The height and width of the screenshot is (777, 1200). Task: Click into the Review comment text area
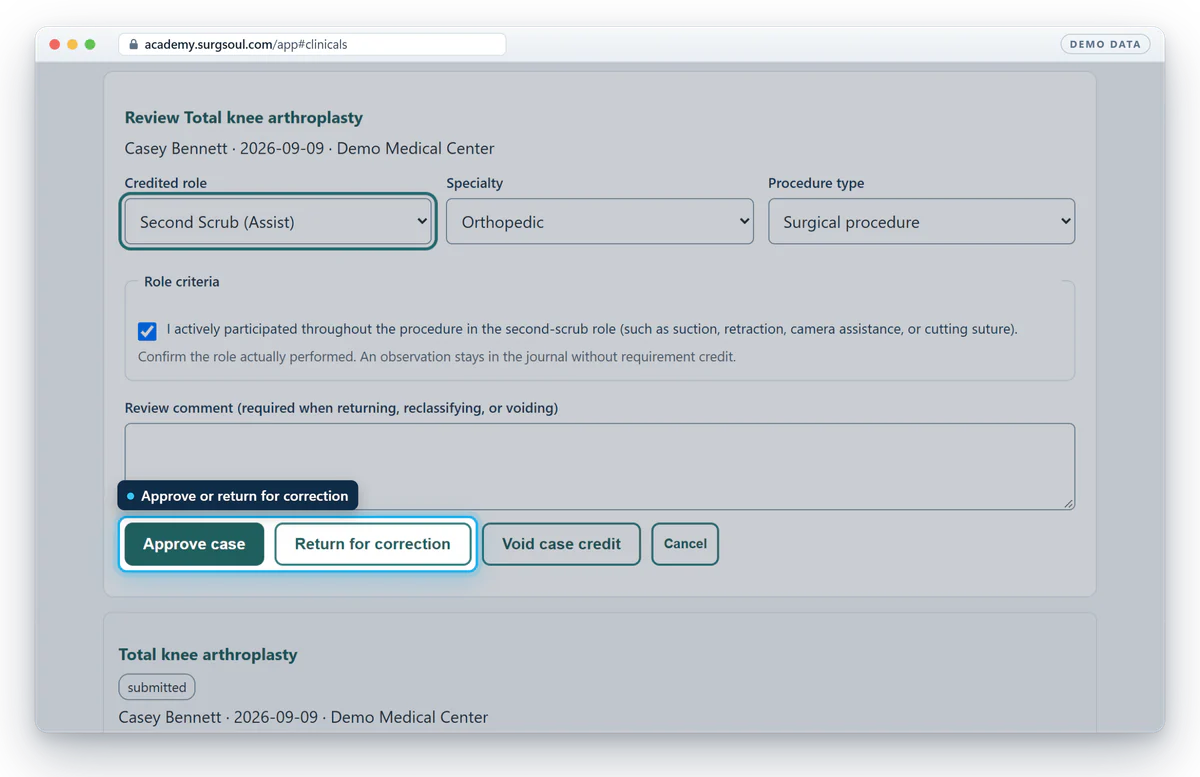tap(600, 466)
